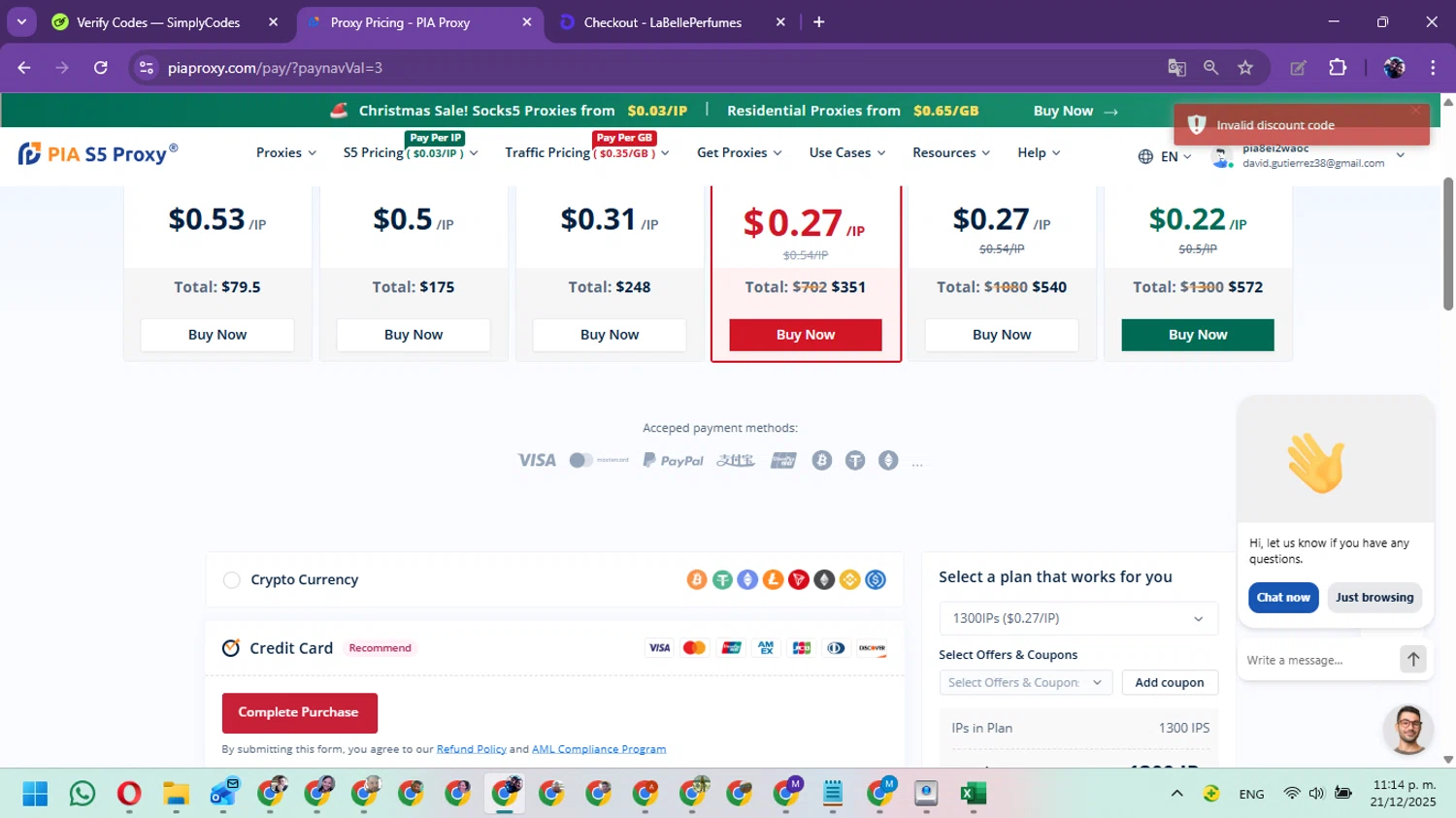This screenshot has height=818, width=1456.
Task: Choose Just browsing in the chat widget
Action: [x=1374, y=598]
